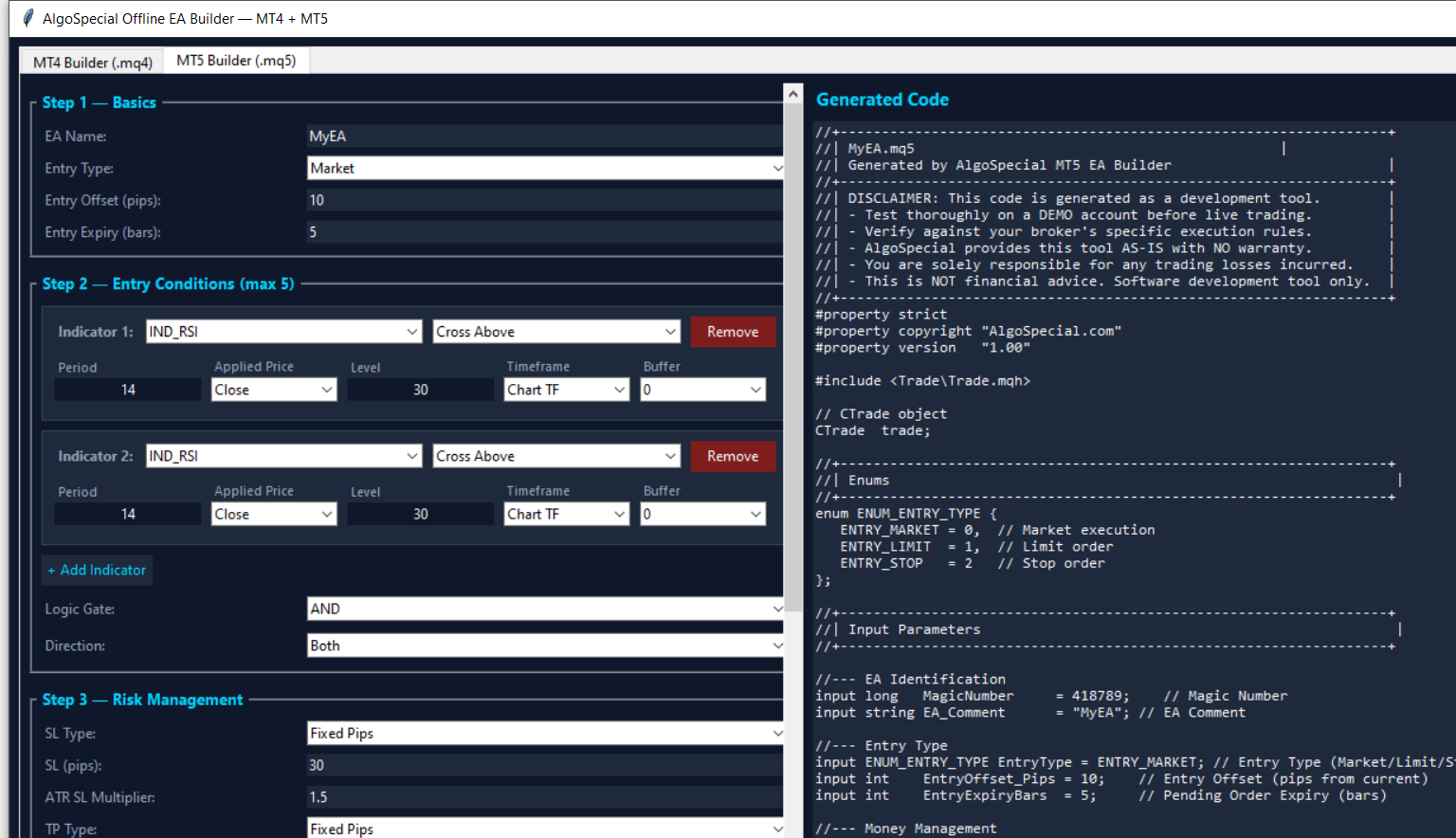This screenshot has width=1456, height=838.
Task: Open the SL Type dropdown
Action: click(x=545, y=734)
